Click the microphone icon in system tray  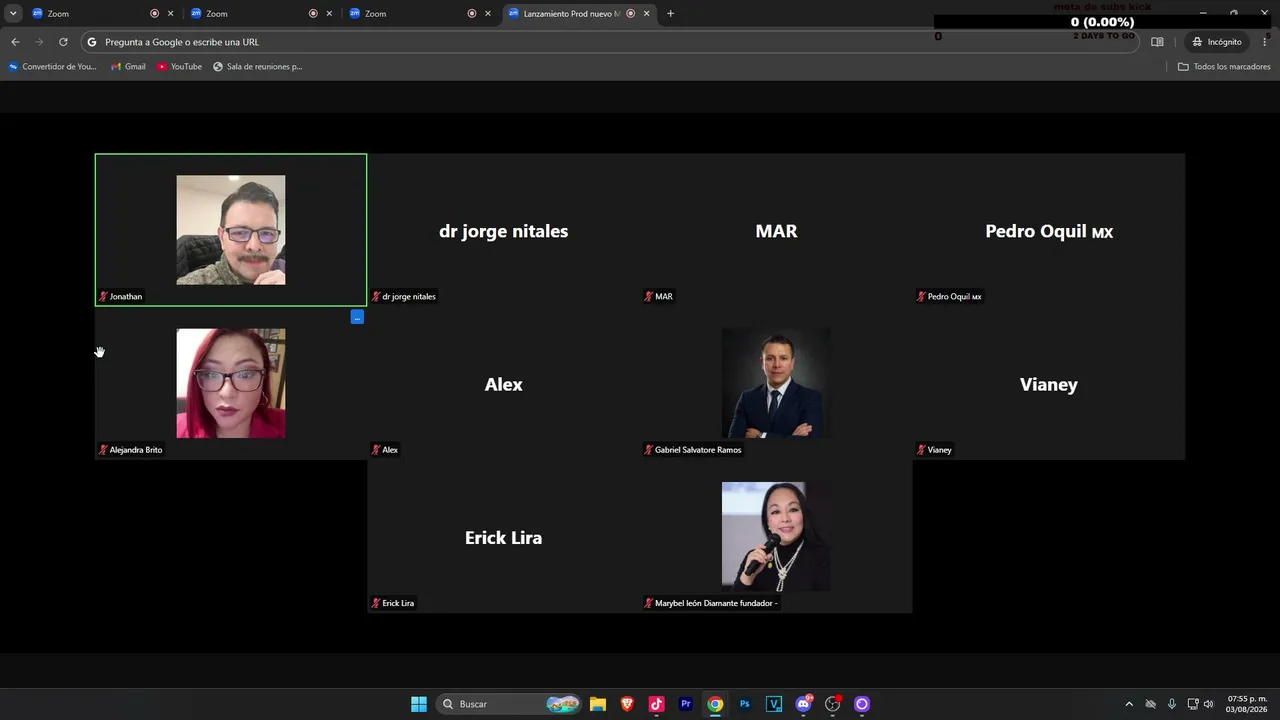pyautogui.click(x=1172, y=704)
